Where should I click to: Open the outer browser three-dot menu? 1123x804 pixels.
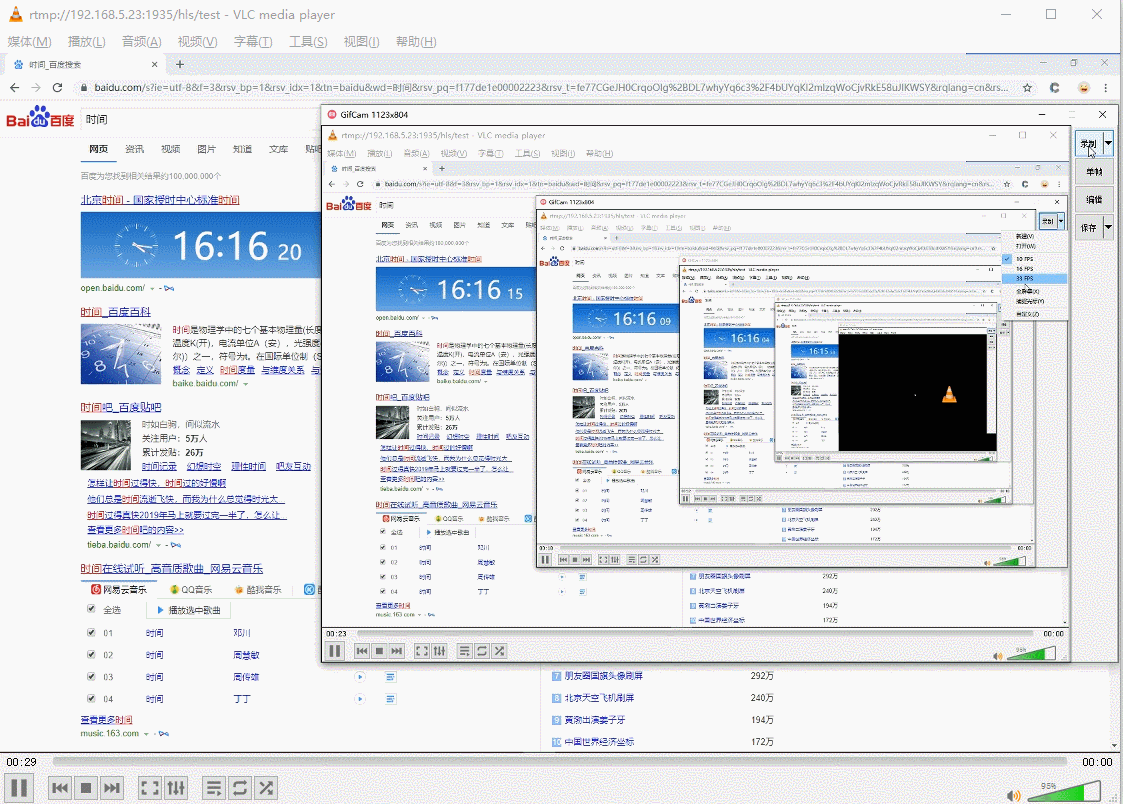point(1106,87)
